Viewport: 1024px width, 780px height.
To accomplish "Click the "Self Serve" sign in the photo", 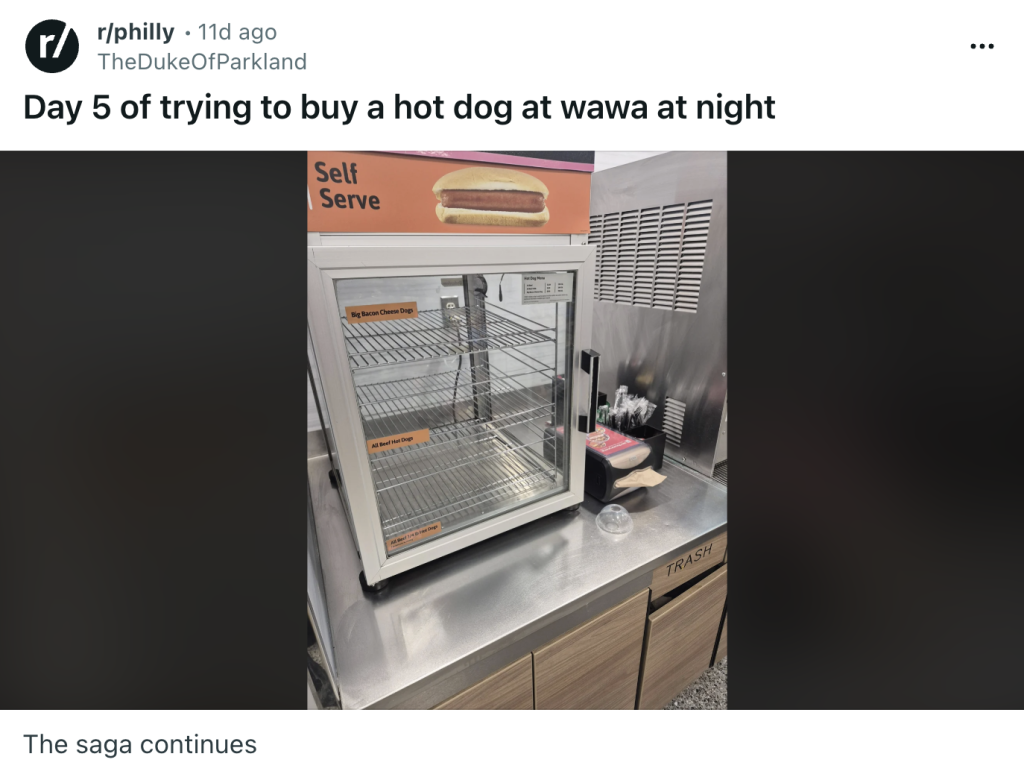I will [346, 186].
